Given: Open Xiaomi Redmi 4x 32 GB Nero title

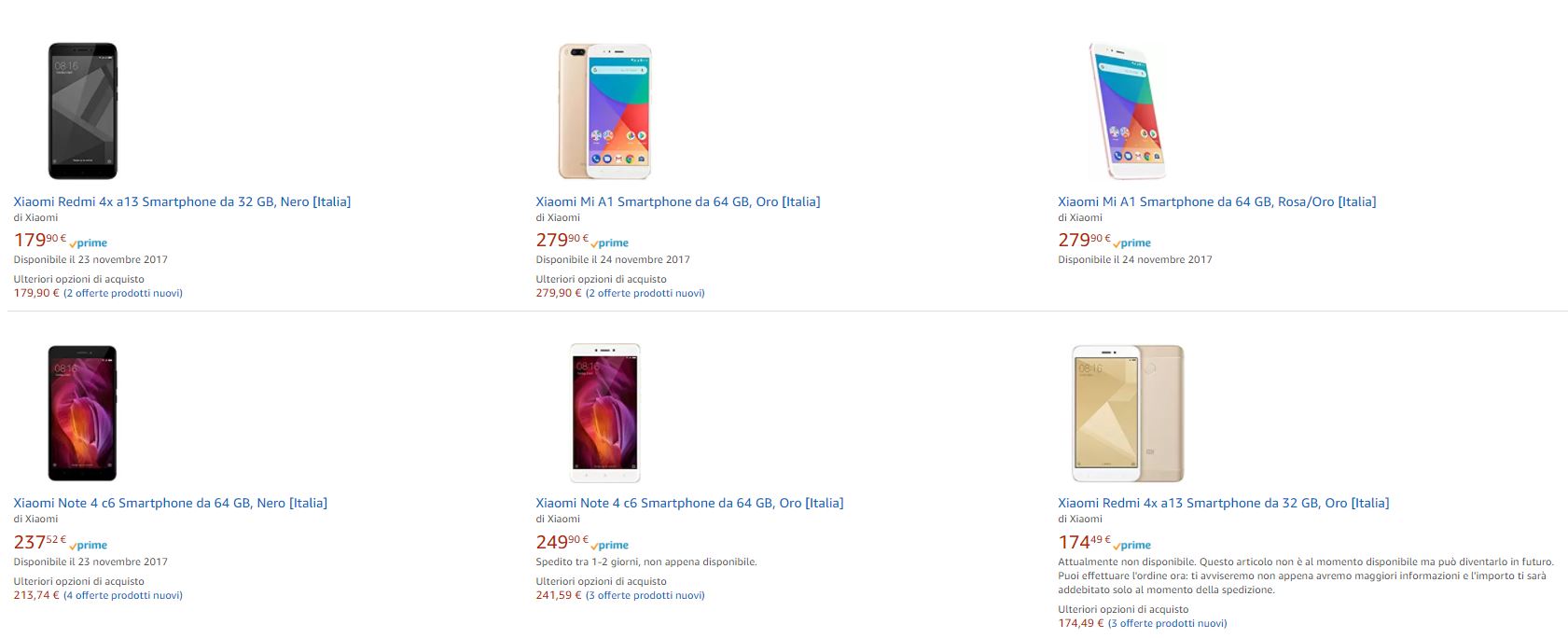Looking at the screenshot, I should pyautogui.click(x=182, y=201).
